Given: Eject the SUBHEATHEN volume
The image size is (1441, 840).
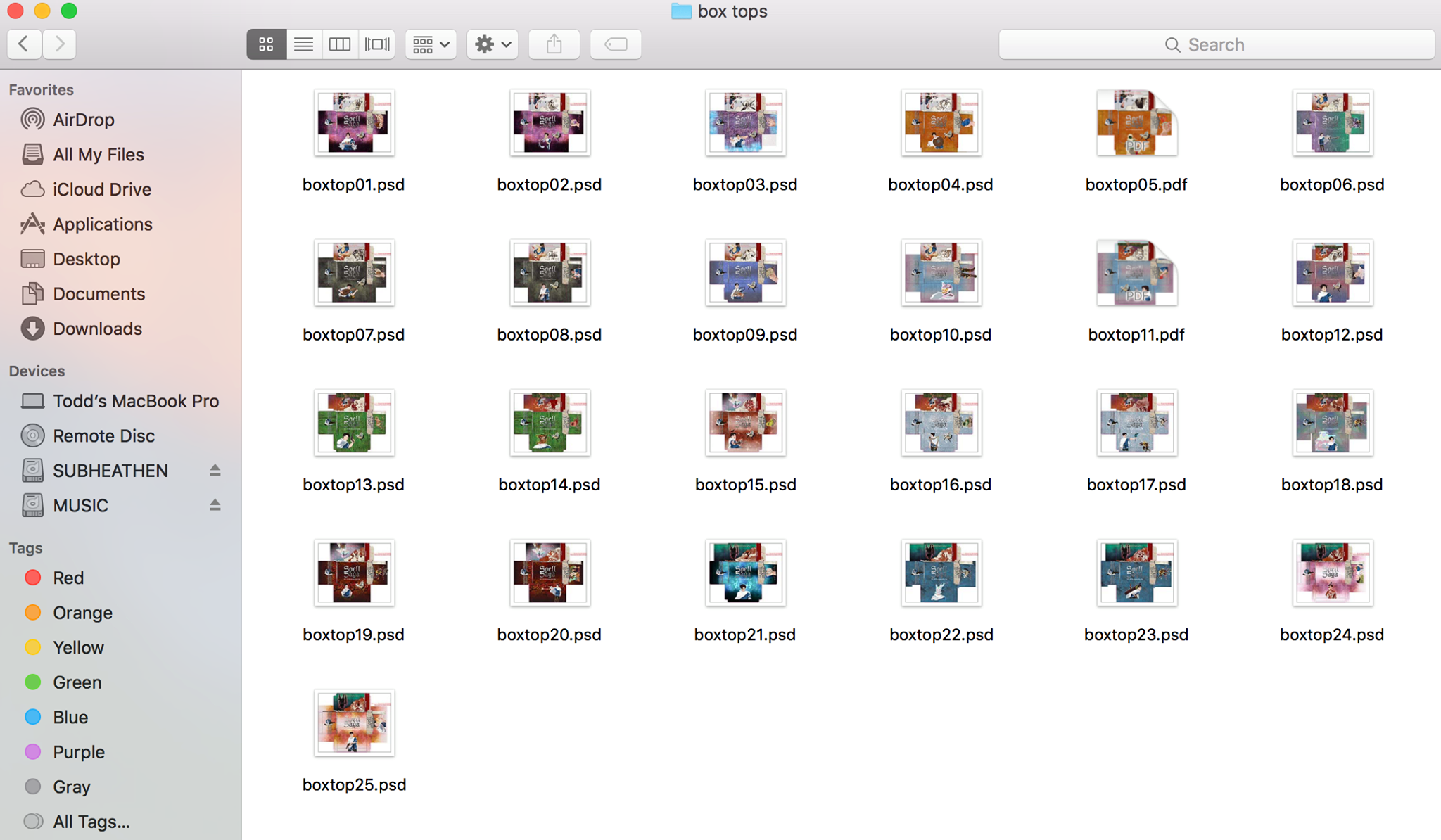Looking at the screenshot, I should point(215,470).
